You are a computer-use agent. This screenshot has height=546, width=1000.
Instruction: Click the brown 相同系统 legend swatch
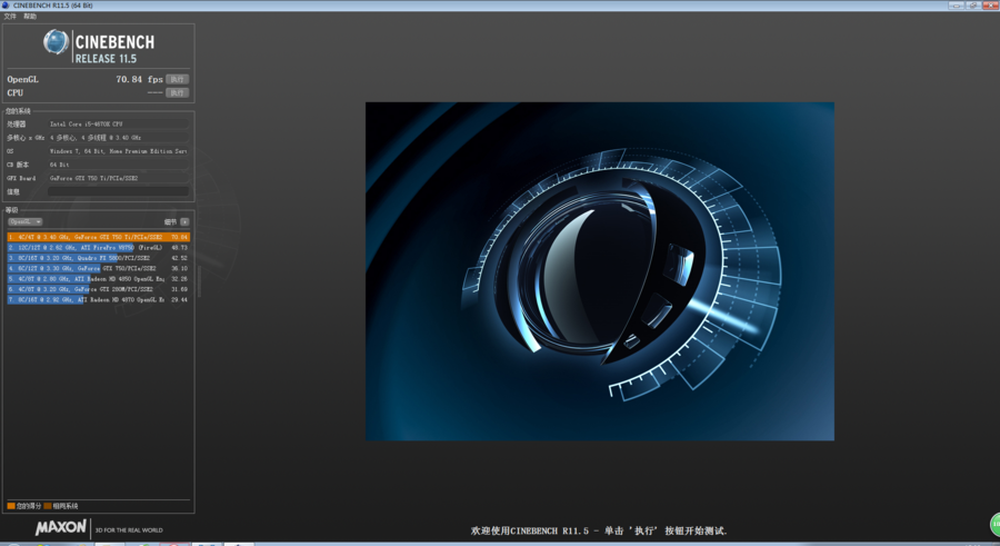coord(48,506)
